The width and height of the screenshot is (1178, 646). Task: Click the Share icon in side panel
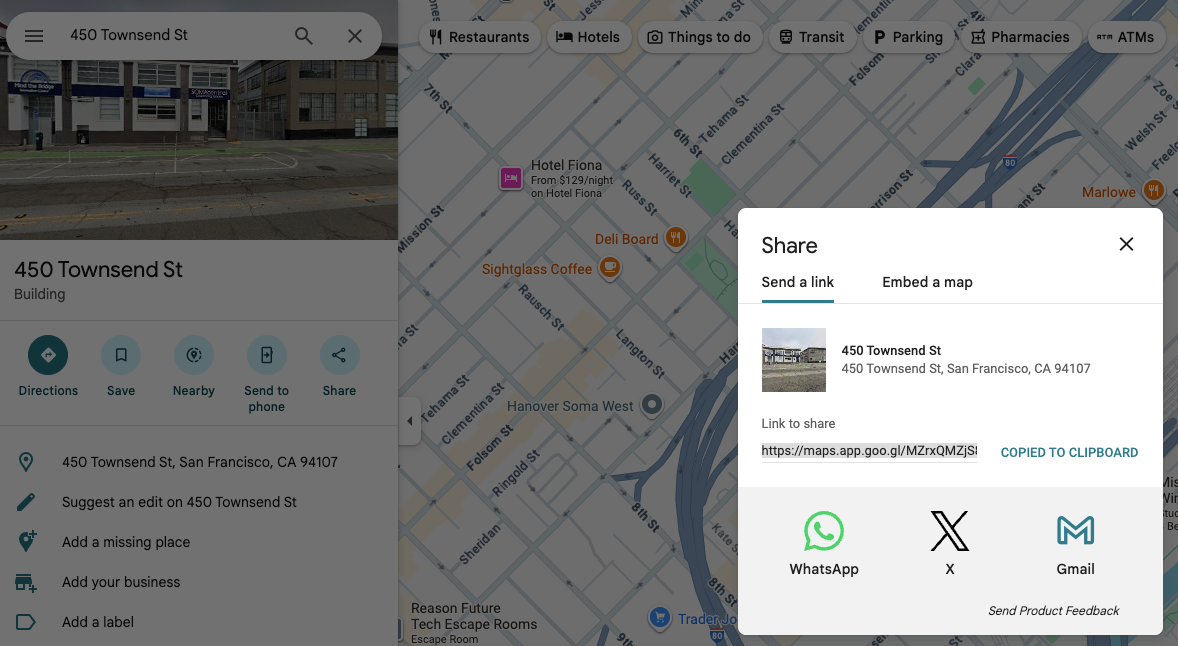(x=340, y=355)
